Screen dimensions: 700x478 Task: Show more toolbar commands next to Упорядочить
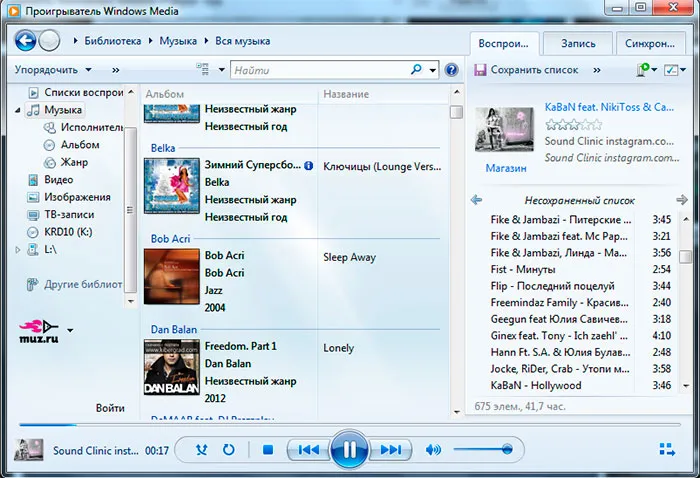click(116, 70)
